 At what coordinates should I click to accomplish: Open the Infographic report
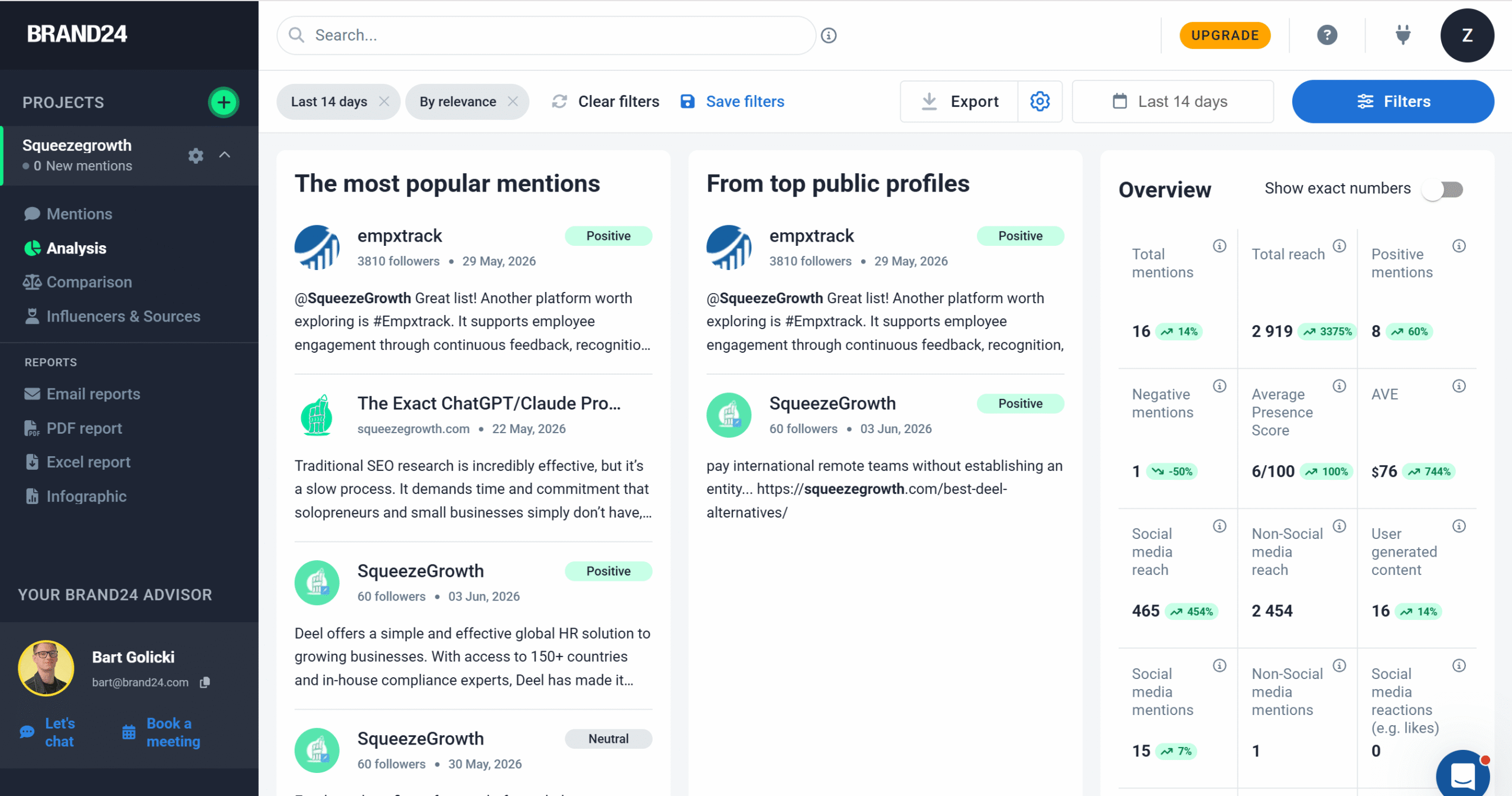click(x=76, y=496)
